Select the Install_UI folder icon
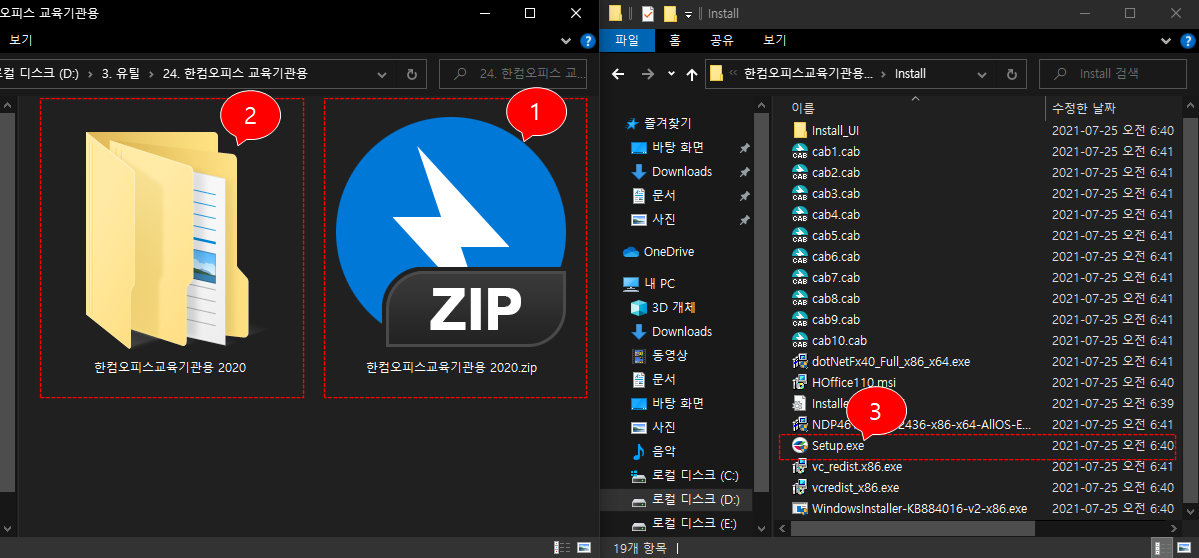Image resolution: width=1199 pixels, height=558 pixels. (x=800, y=131)
